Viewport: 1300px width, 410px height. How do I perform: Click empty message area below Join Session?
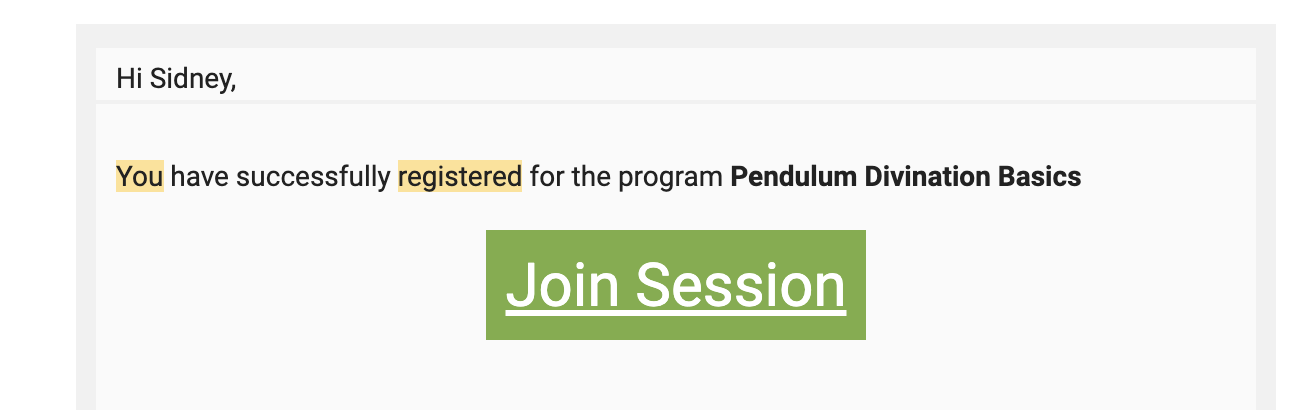point(676,375)
